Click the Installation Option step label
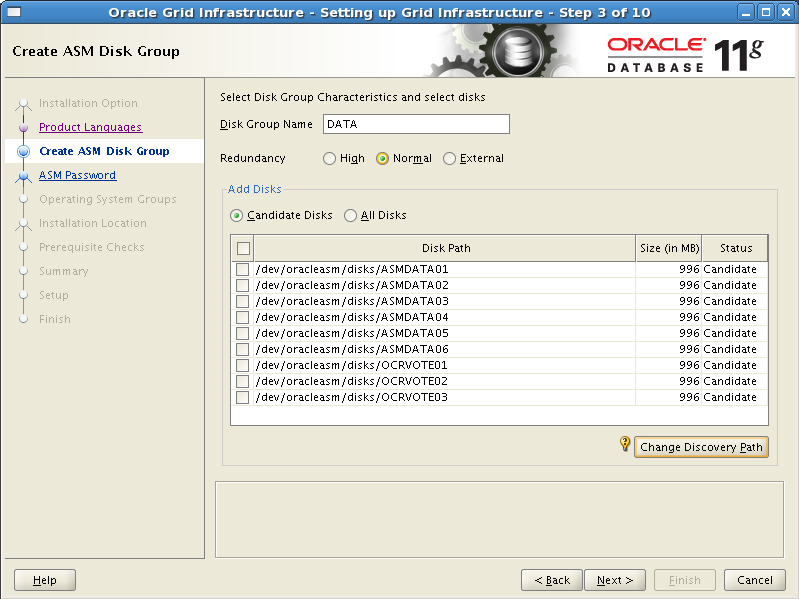 click(88, 103)
